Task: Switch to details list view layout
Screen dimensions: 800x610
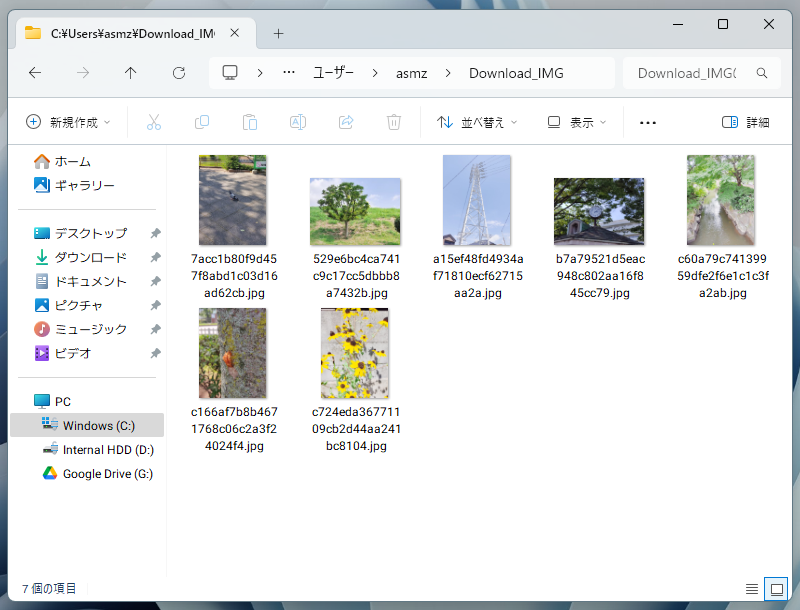Action: click(752, 588)
